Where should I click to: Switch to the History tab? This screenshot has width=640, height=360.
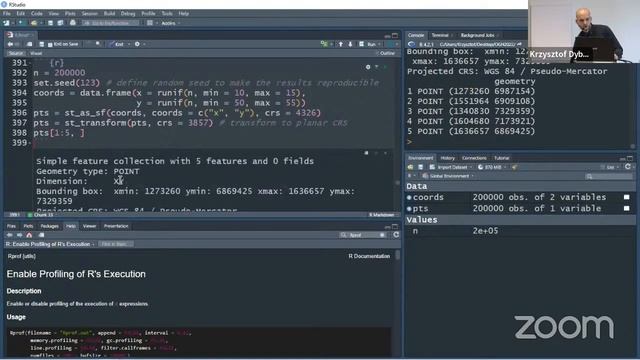tap(447, 158)
